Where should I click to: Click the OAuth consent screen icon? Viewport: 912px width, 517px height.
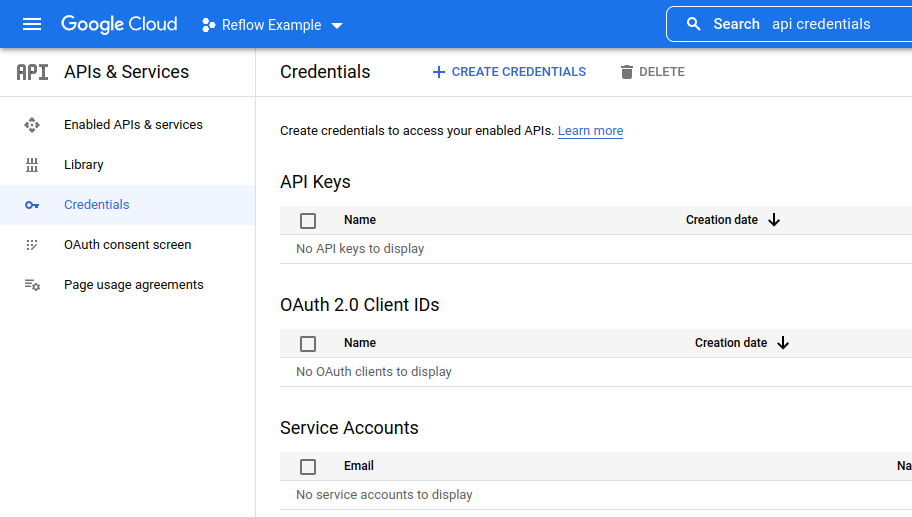(x=32, y=245)
